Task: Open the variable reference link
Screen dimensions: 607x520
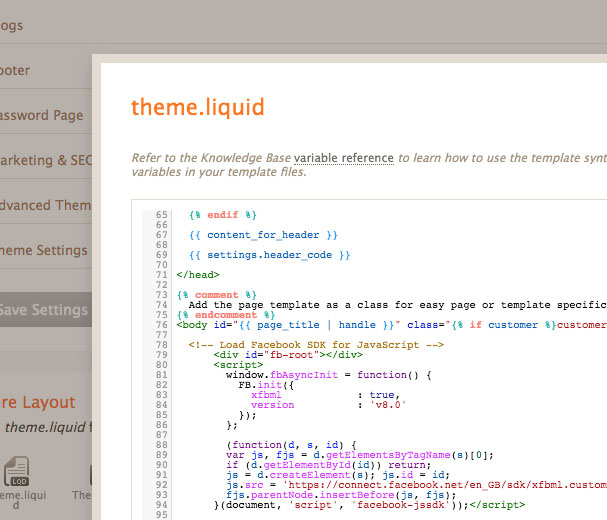Action: [343, 158]
